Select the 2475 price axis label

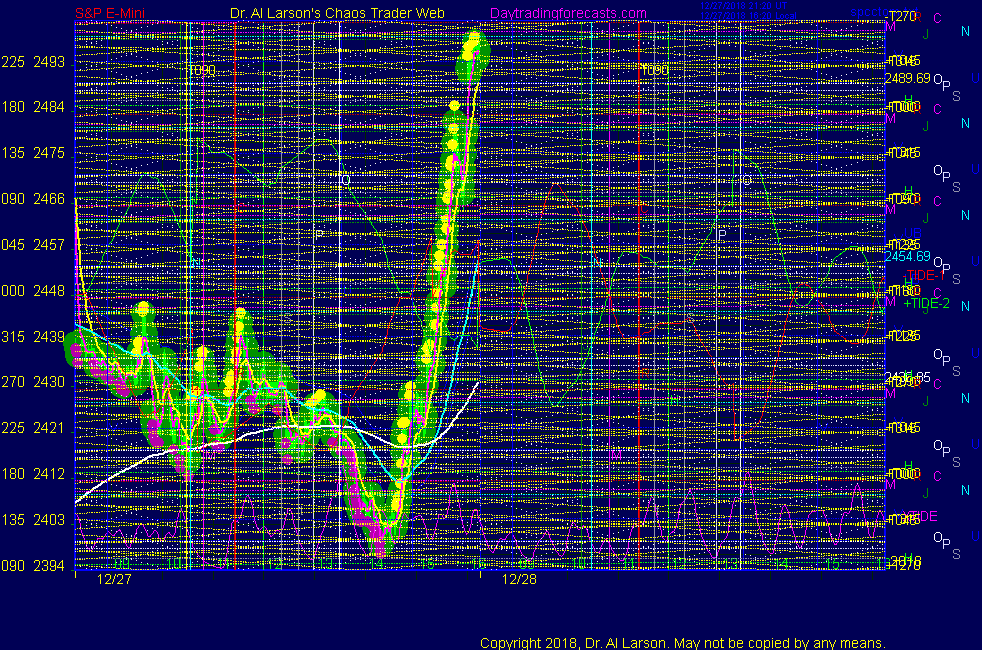(x=49, y=153)
